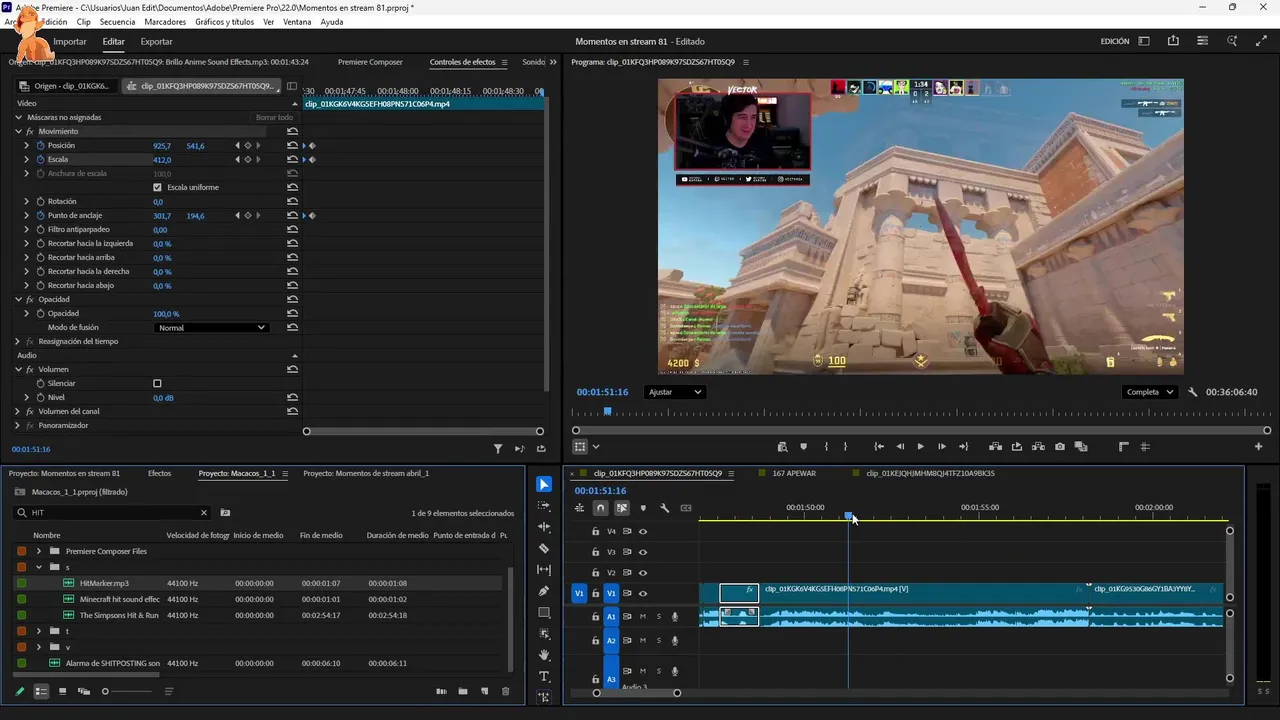Click Borrar todo masks button
Screen dimensions: 1280x720
pos(274,117)
